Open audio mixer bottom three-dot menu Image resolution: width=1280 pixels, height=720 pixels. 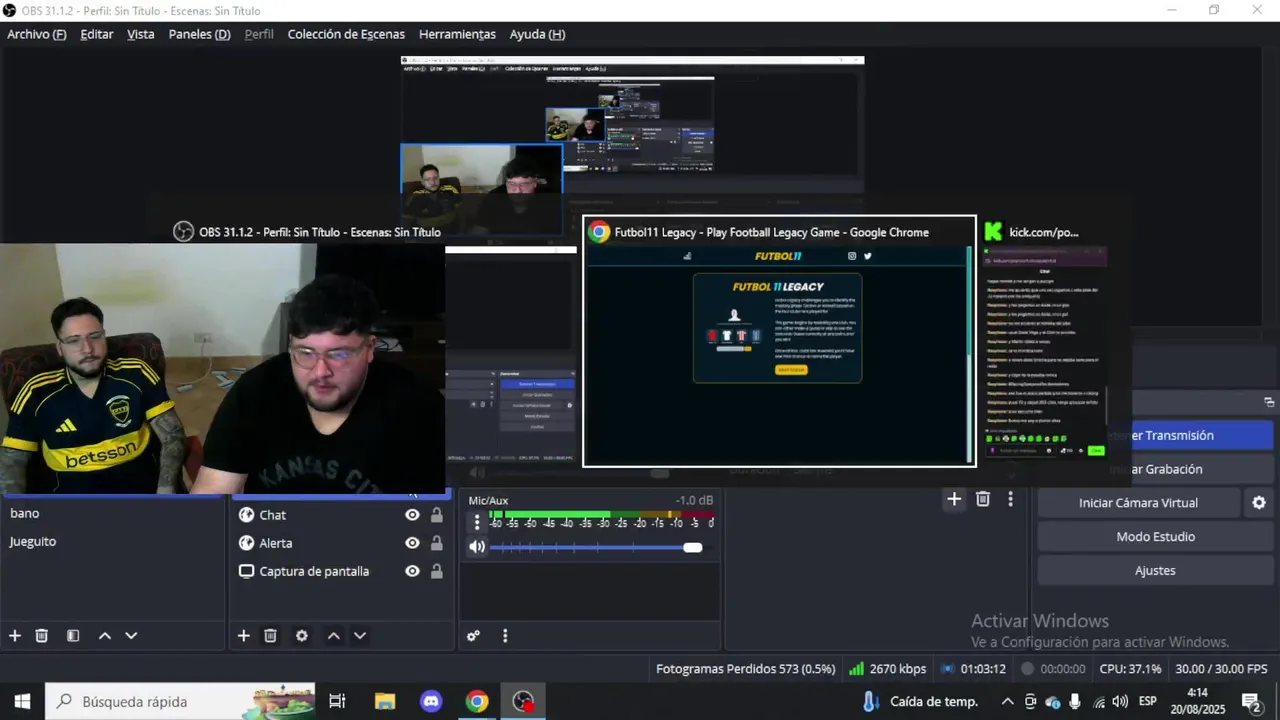(x=505, y=636)
